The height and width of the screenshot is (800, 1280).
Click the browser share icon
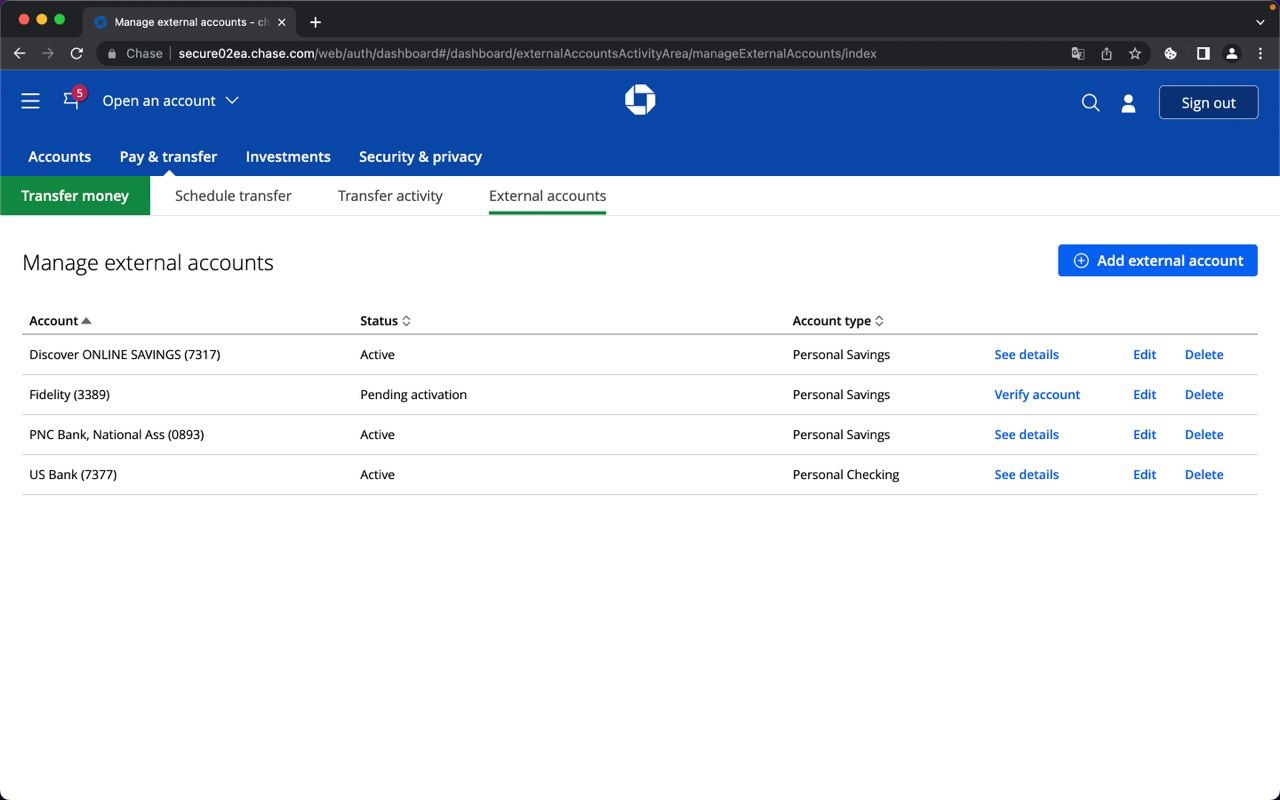tap(1106, 53)
